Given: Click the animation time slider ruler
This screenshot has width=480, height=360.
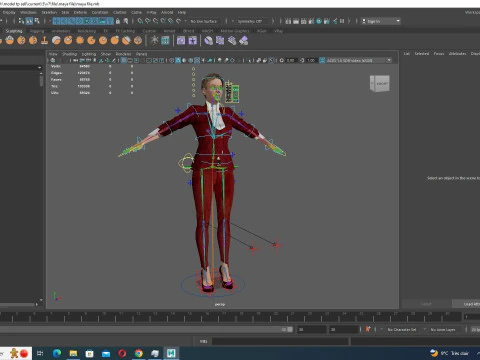Looking at the screenshot, I should pyautogui.click(x=230, y=317).
